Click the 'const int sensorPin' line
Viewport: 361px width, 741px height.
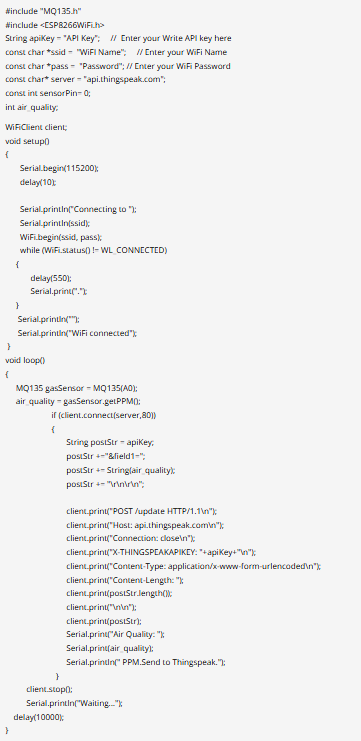pos(48,94)
